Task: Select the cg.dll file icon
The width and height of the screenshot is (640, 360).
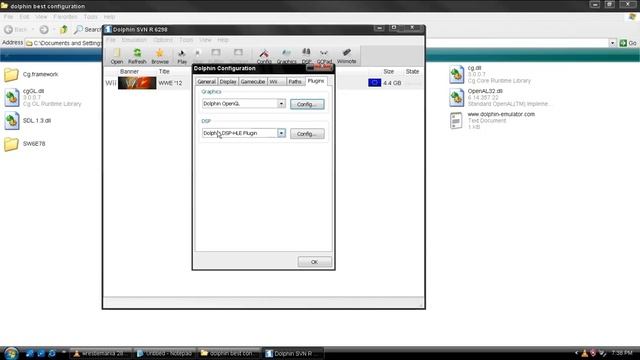Action: tap(456, 75)
